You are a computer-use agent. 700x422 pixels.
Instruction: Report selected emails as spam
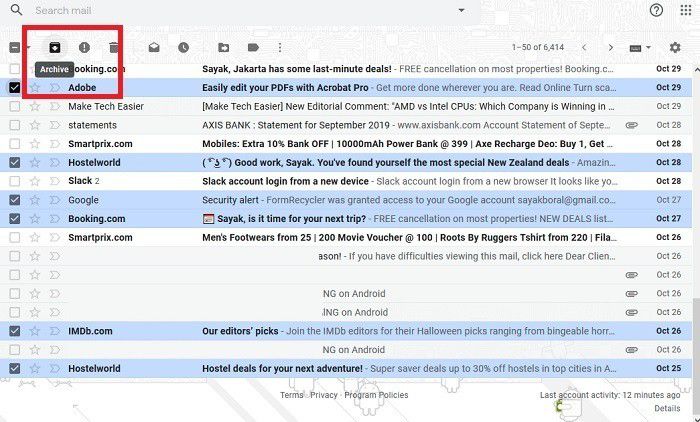coord(85,47)
